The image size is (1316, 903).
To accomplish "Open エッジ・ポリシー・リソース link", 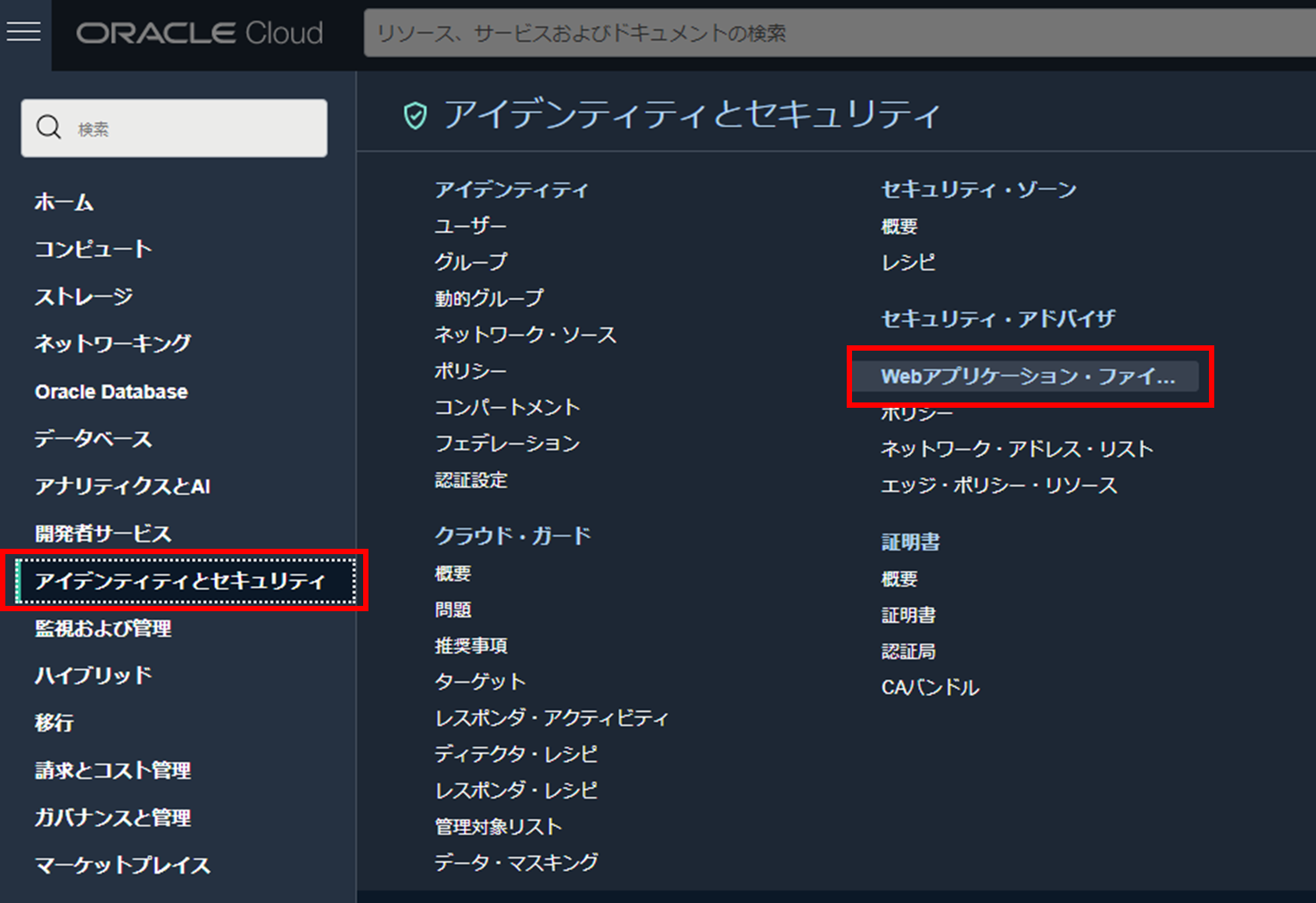I will pyautogui.click(x=999, y=485).
